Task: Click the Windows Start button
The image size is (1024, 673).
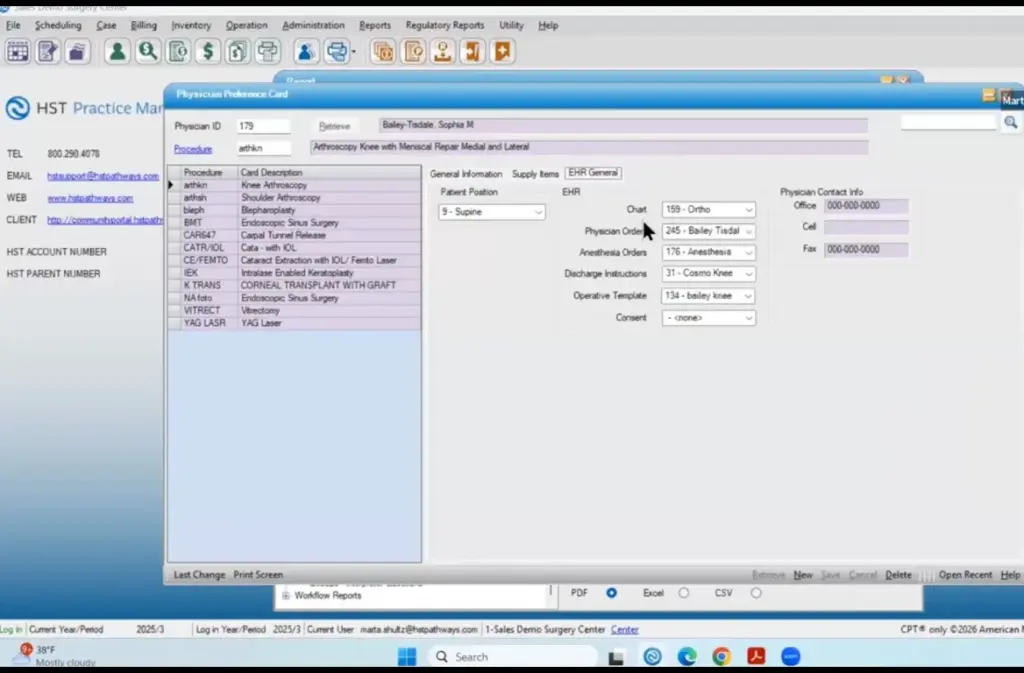Action: pyautogui.click(x=407, y=656)
